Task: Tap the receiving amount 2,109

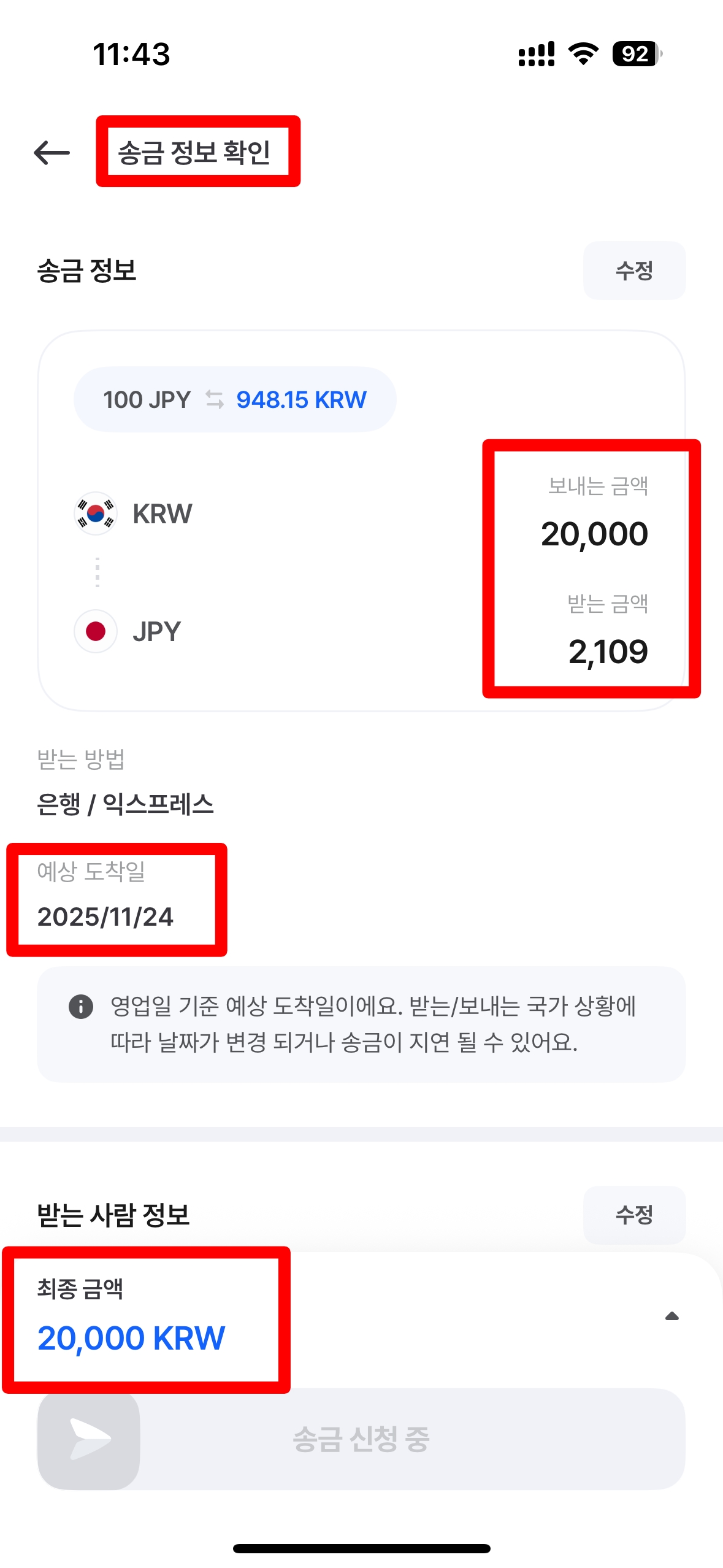Action: click(x=608, y=651)
